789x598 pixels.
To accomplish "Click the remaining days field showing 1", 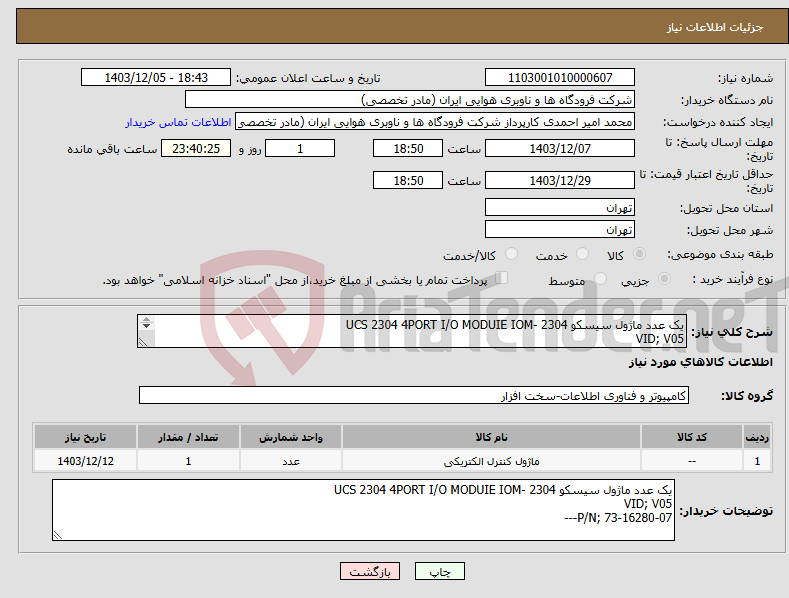I will tap(300, 148).
